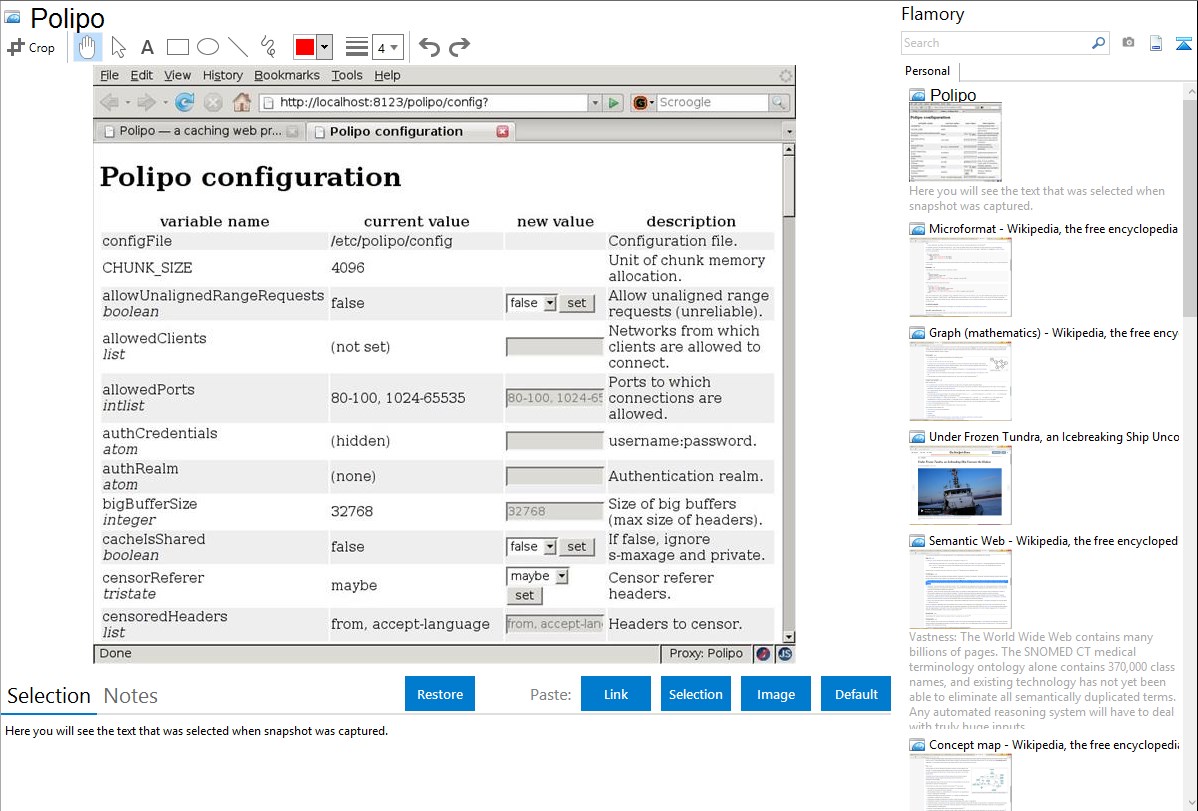Switch to the Notes tab
Viewport: 1198px width, 811px height.
click(x=130, y=696)
